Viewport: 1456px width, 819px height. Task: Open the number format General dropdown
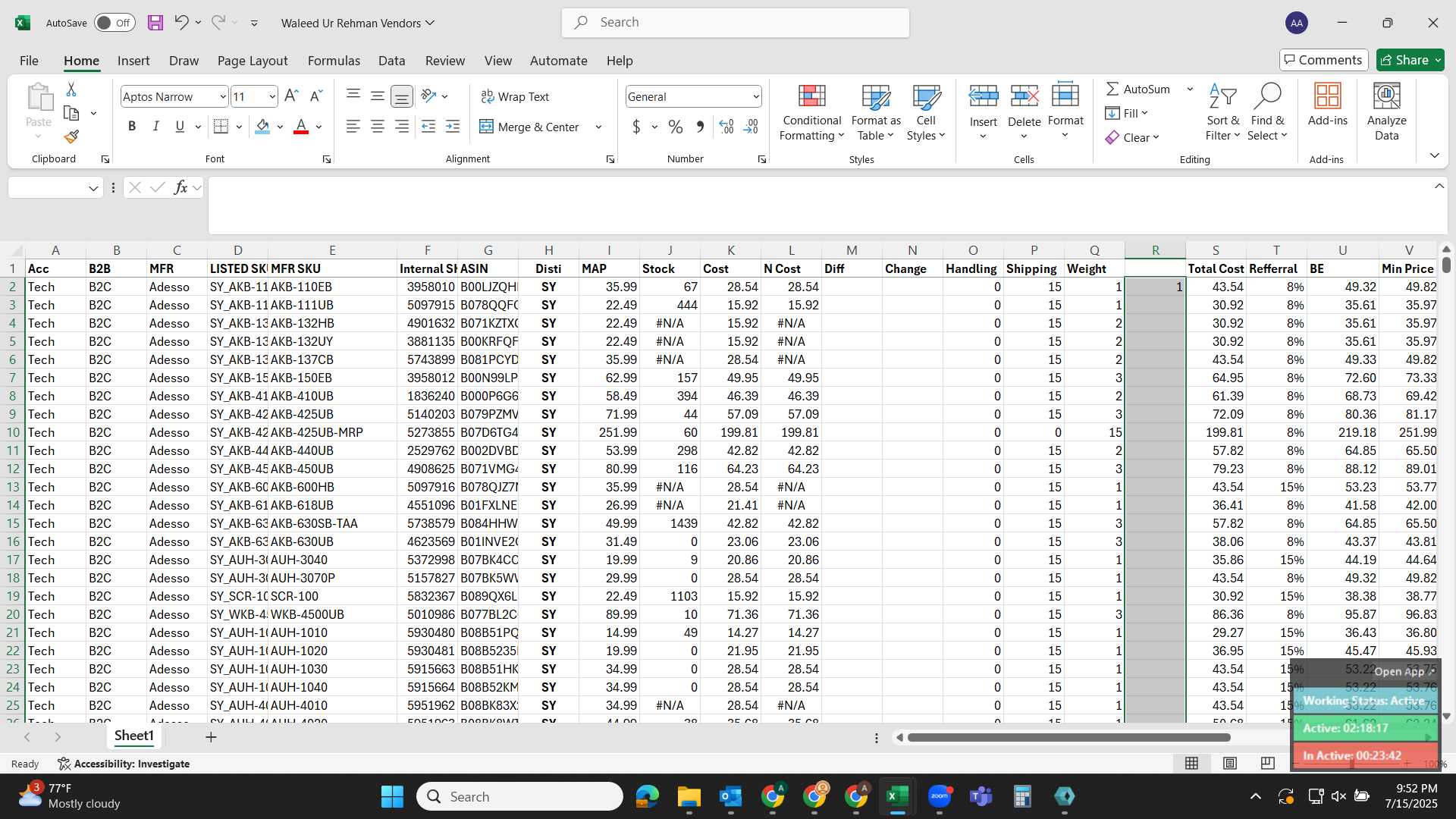point(756,96)
